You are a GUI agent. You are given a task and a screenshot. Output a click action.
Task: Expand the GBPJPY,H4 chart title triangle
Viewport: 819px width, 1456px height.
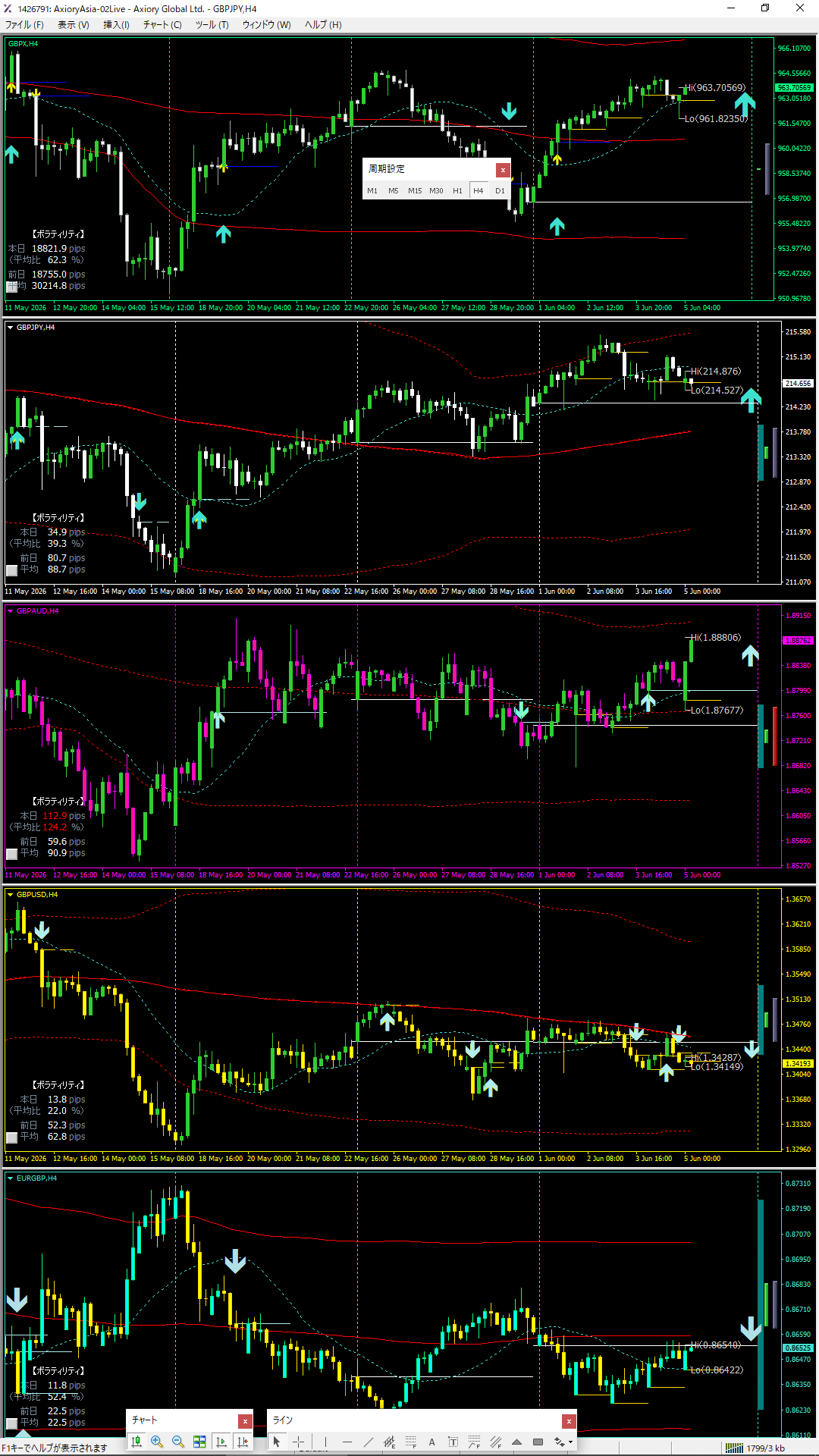point(10,328)
